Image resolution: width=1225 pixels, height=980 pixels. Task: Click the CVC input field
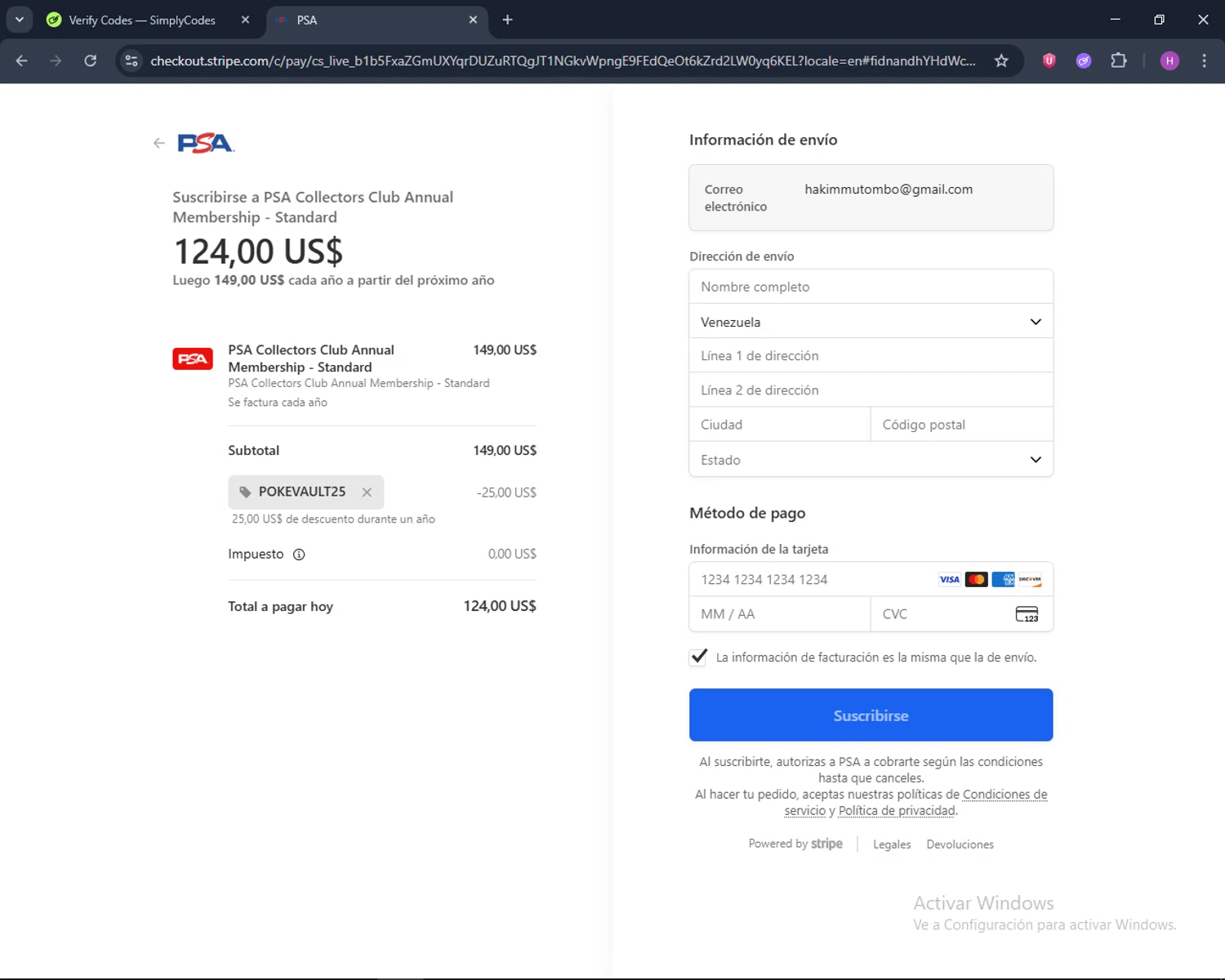coord(962,614)
